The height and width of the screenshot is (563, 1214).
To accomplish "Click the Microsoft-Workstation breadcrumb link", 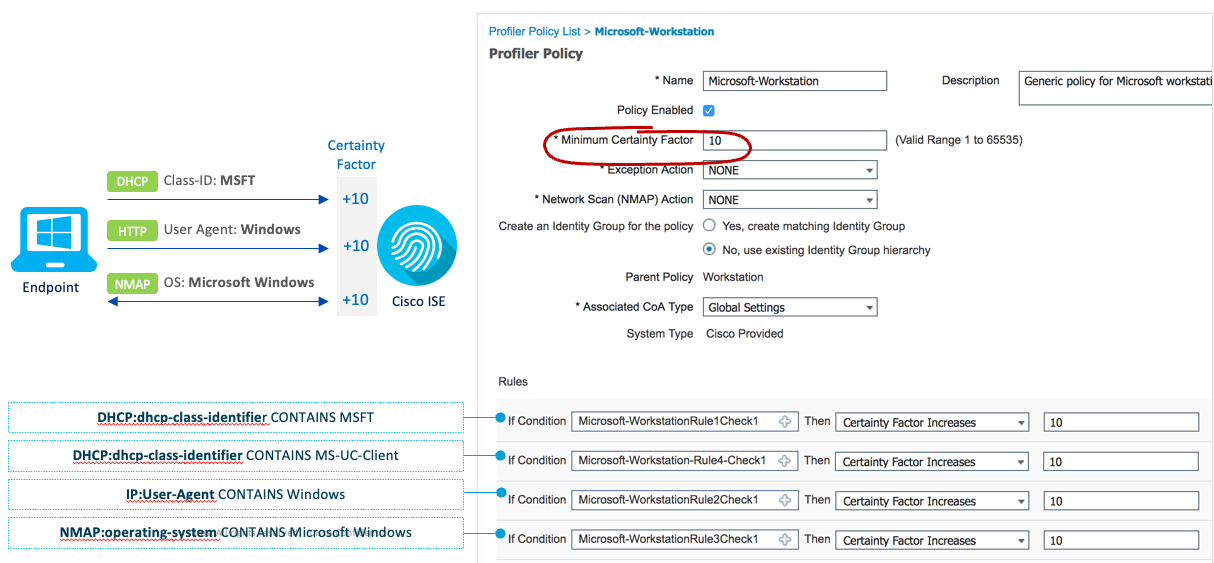I will (654, 32).
